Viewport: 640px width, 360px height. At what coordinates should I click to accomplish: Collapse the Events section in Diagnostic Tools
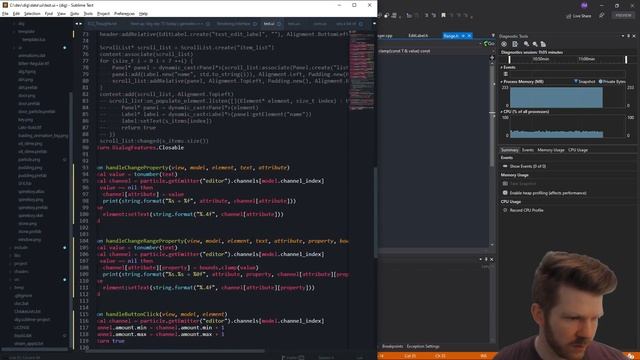tap(502, 67)
